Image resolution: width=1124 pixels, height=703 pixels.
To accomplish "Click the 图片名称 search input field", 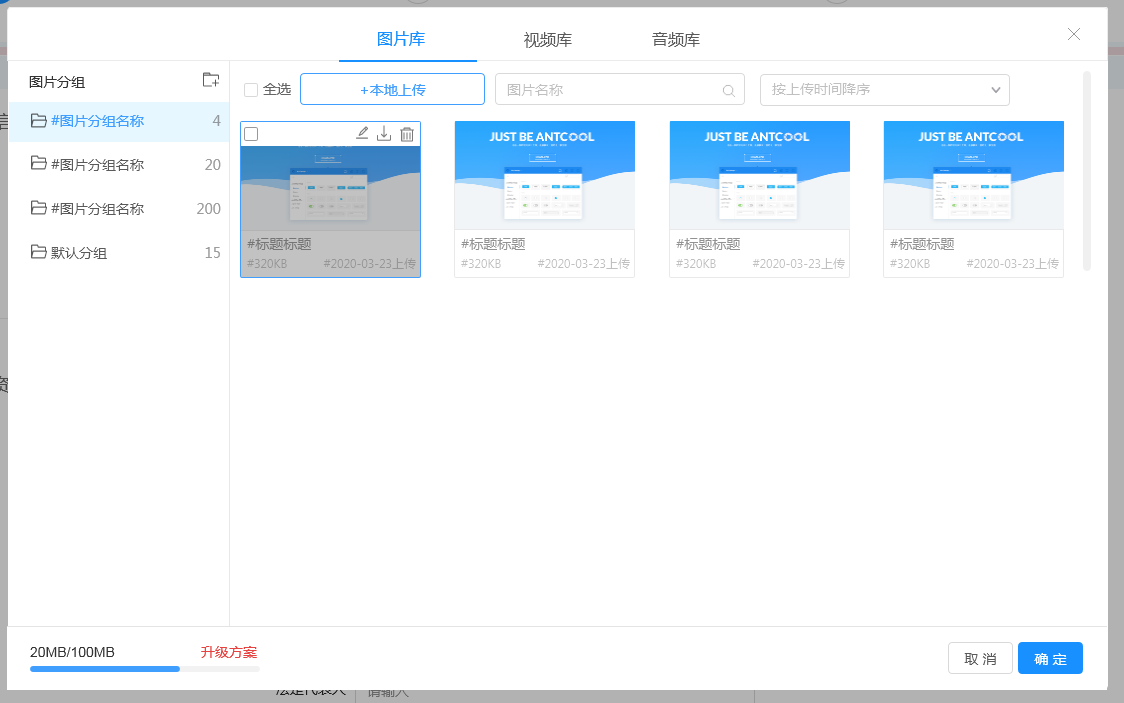I will pyautogui.click(x=619, y=90).
